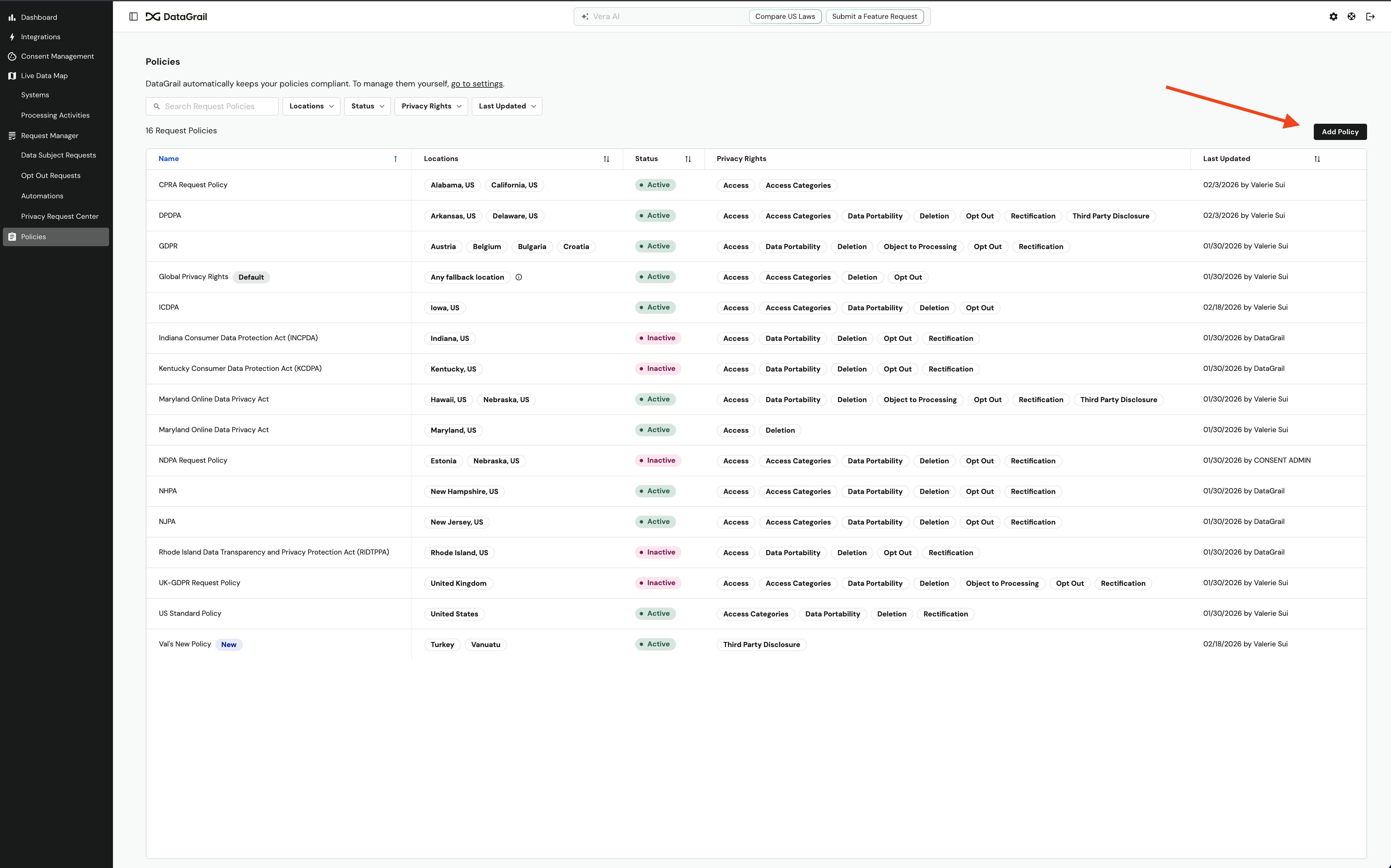Image resolution: width=1391 pixels, height=868 pixels.
Task: Open settings gear icon in header
Action: 1333,17
